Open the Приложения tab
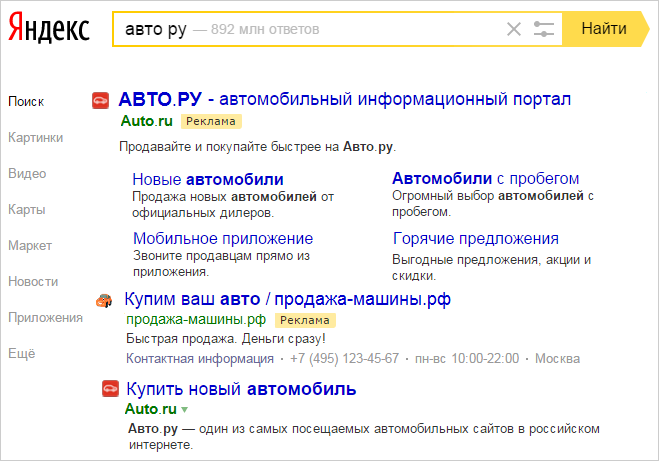 45,318
